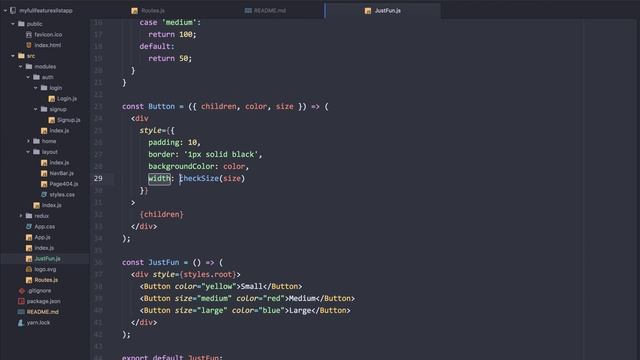Image resolution: width=640 pixels, height=360 pixels.
Task: Click the Login.js file icon
Action: click(51, 98)
